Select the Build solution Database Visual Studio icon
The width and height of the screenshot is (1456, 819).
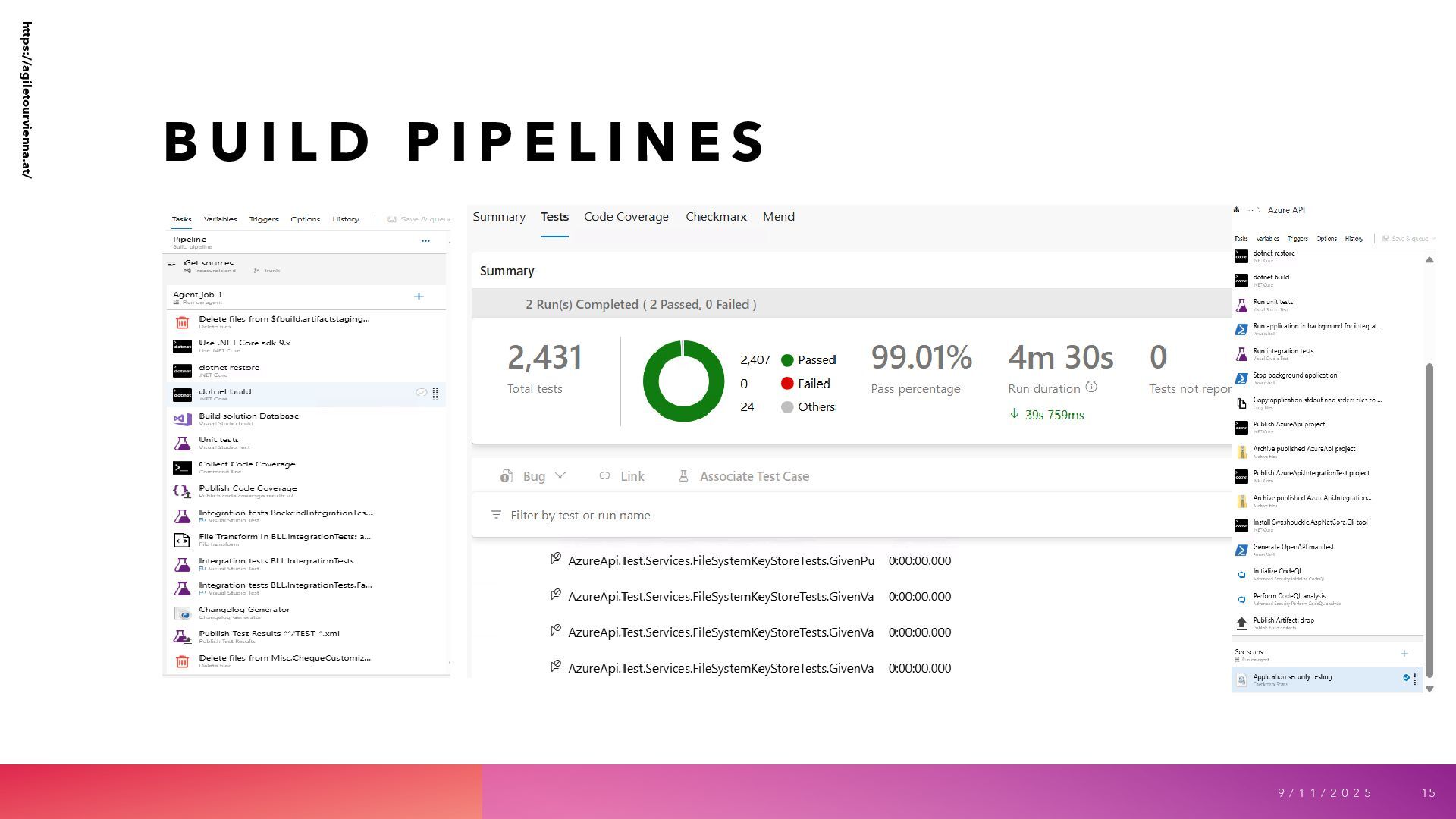click(182, 419)
